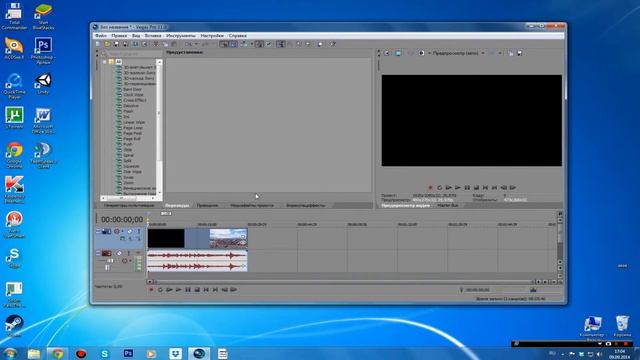The width and height of the screenshot is (640, 360).
Task: Select Page Peel transition in list
Action: [132, 133]
